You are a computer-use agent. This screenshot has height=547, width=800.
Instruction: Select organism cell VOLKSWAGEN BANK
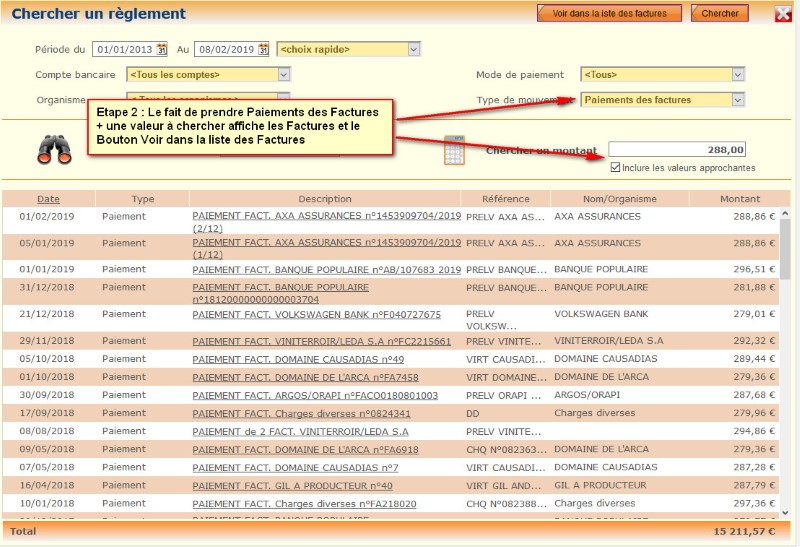[601, 314]
